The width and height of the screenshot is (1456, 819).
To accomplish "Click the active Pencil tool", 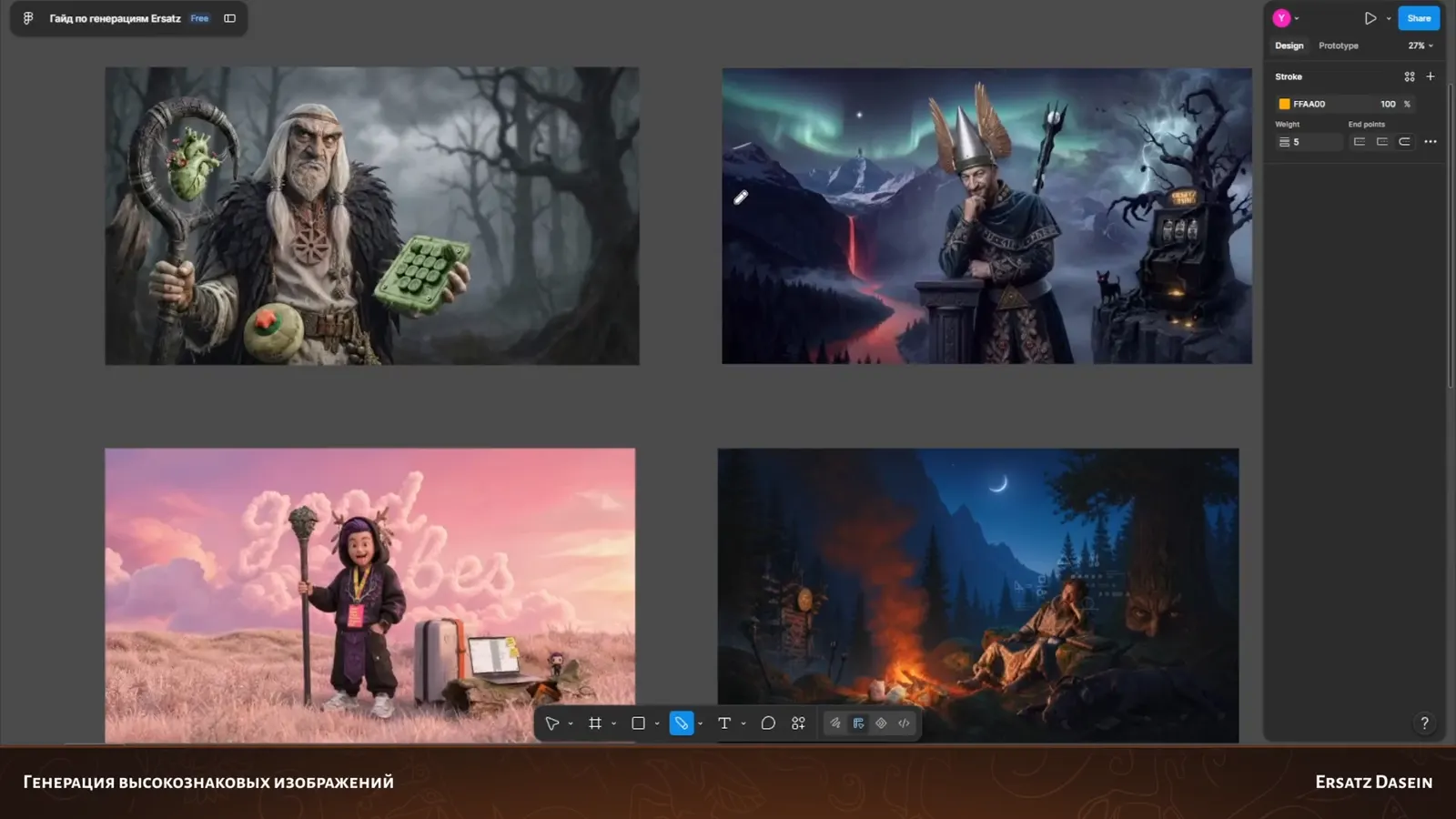I will (682, 723).
